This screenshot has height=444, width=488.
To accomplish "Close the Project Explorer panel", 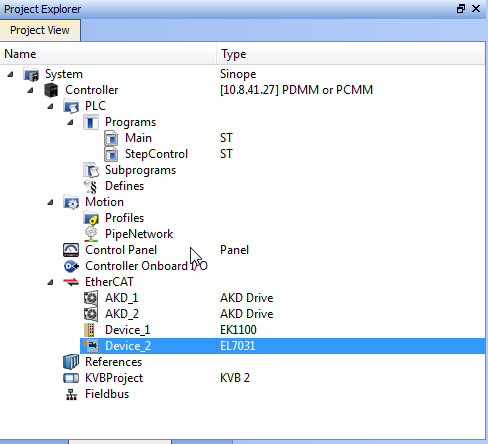I will tap(476, 9).
